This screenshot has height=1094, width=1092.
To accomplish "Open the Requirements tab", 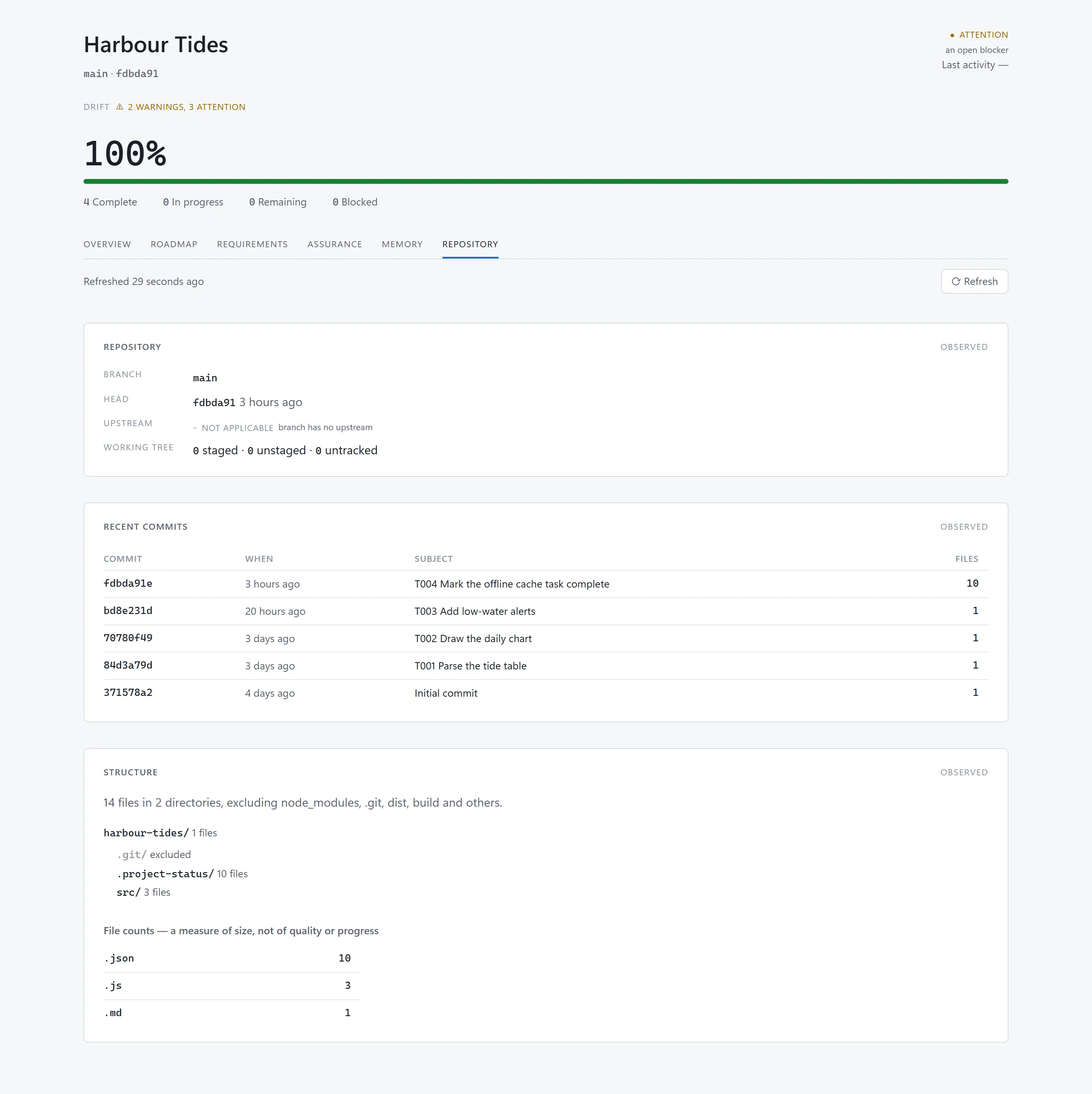I will point(252,244).
